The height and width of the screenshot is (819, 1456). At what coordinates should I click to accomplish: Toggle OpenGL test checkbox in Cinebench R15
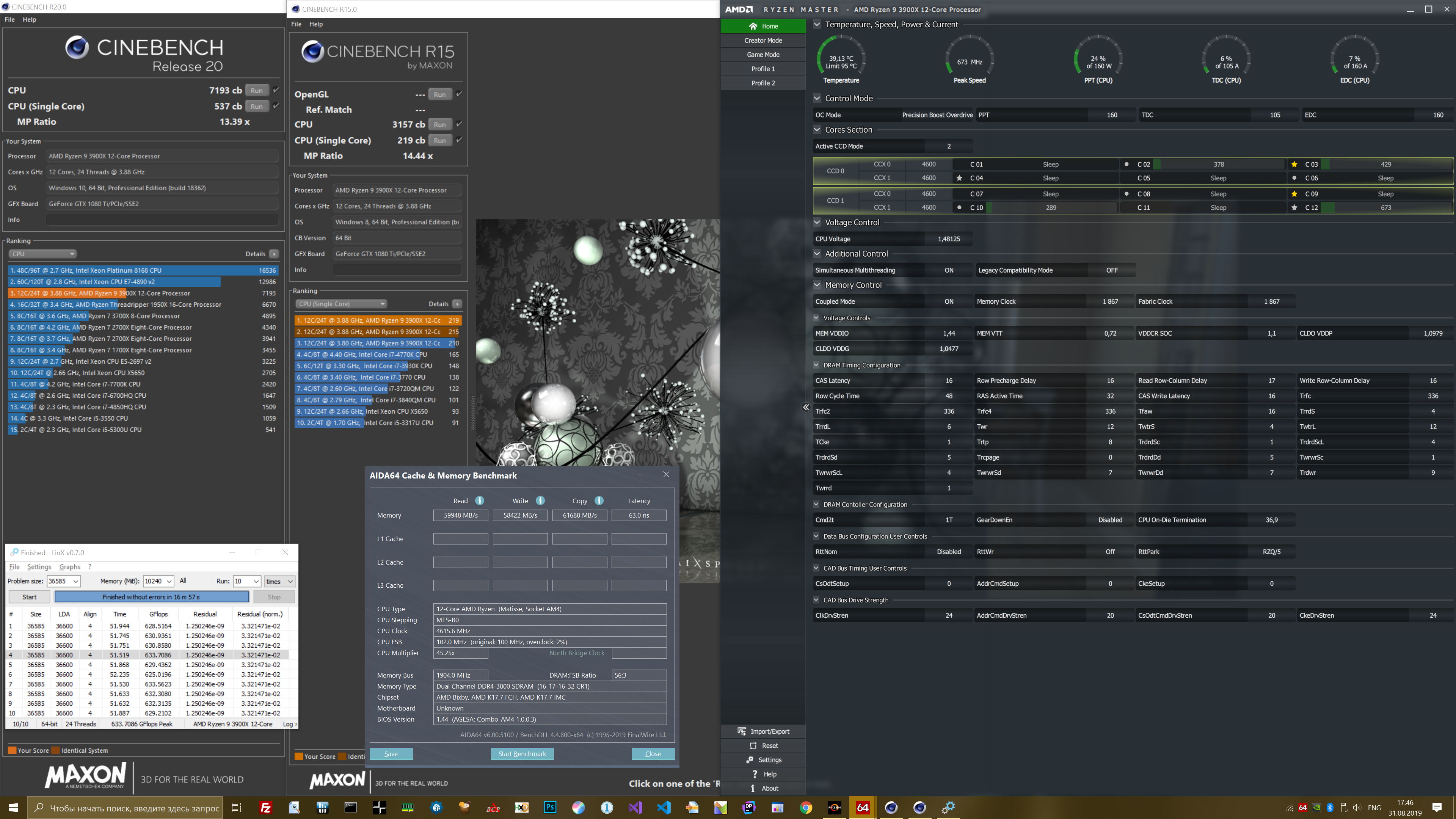click(459, 94)
